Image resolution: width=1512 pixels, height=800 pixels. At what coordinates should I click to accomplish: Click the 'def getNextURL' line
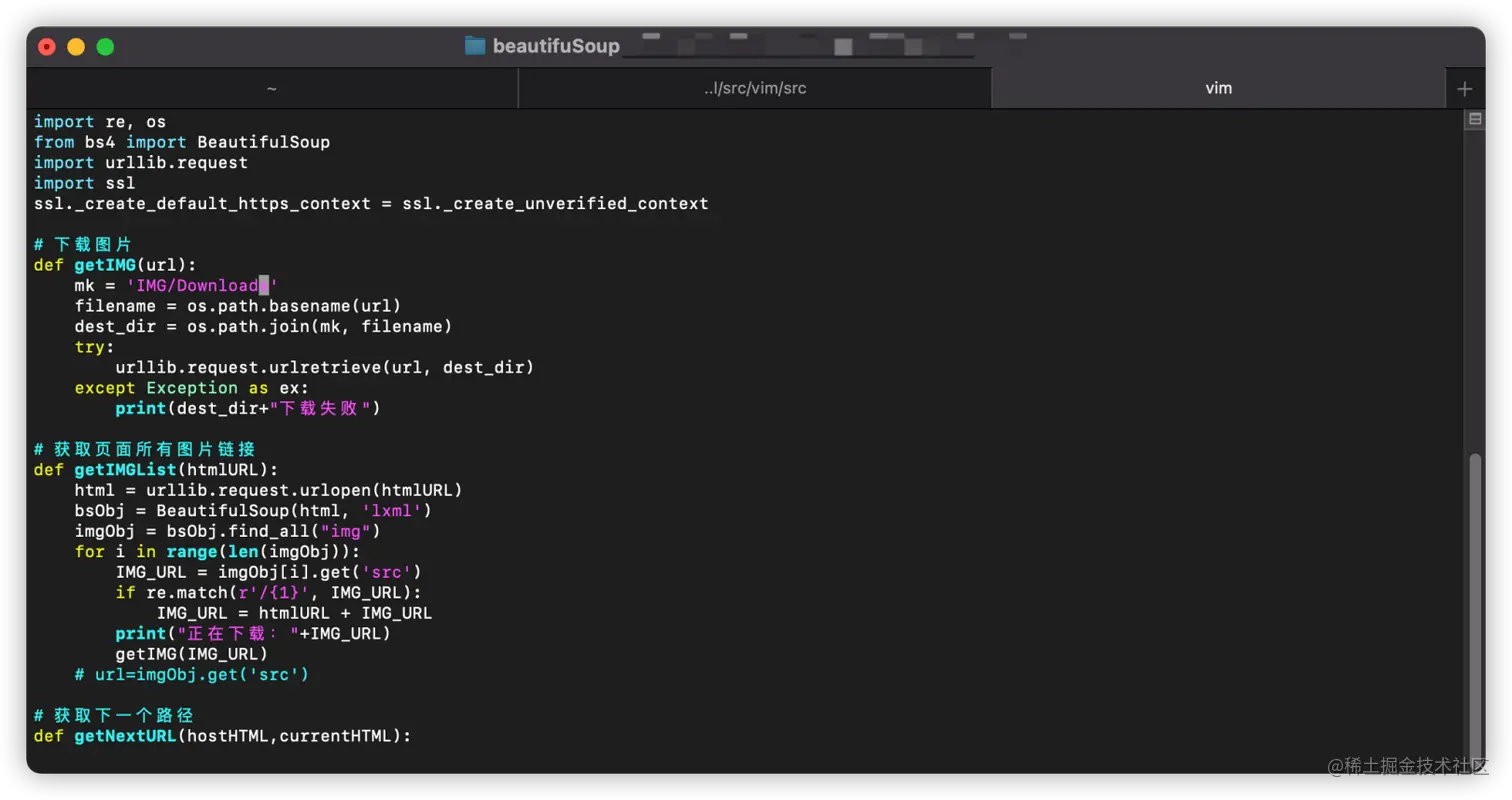tap(222, 736)
